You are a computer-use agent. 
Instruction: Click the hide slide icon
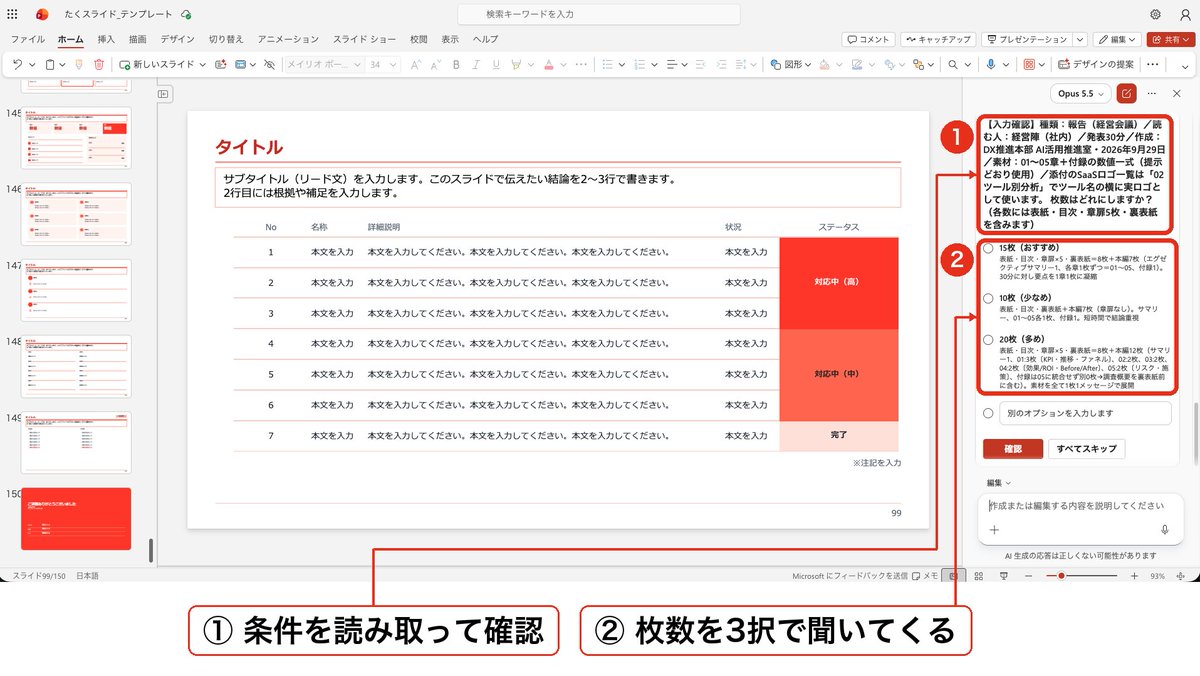pos(268,64)
